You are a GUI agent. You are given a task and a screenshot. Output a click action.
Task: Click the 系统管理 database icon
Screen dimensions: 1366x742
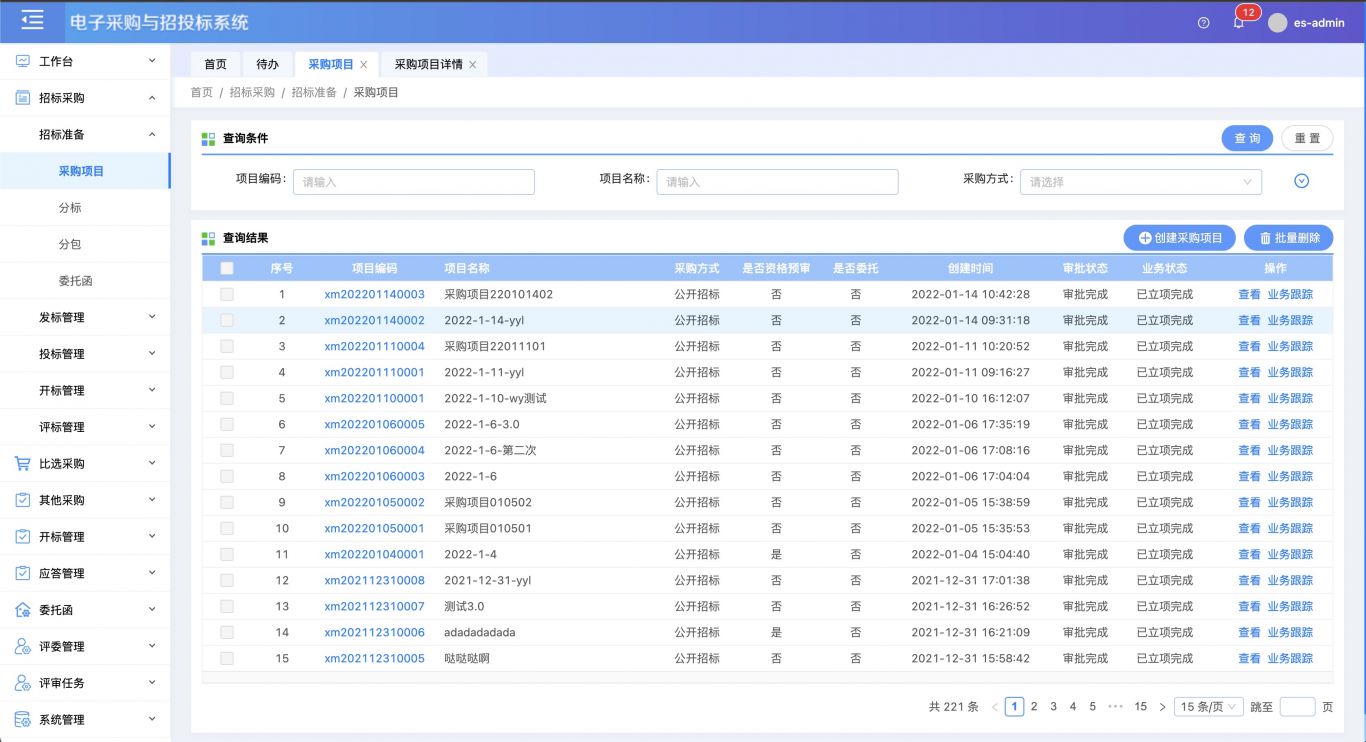coord(22,719)
